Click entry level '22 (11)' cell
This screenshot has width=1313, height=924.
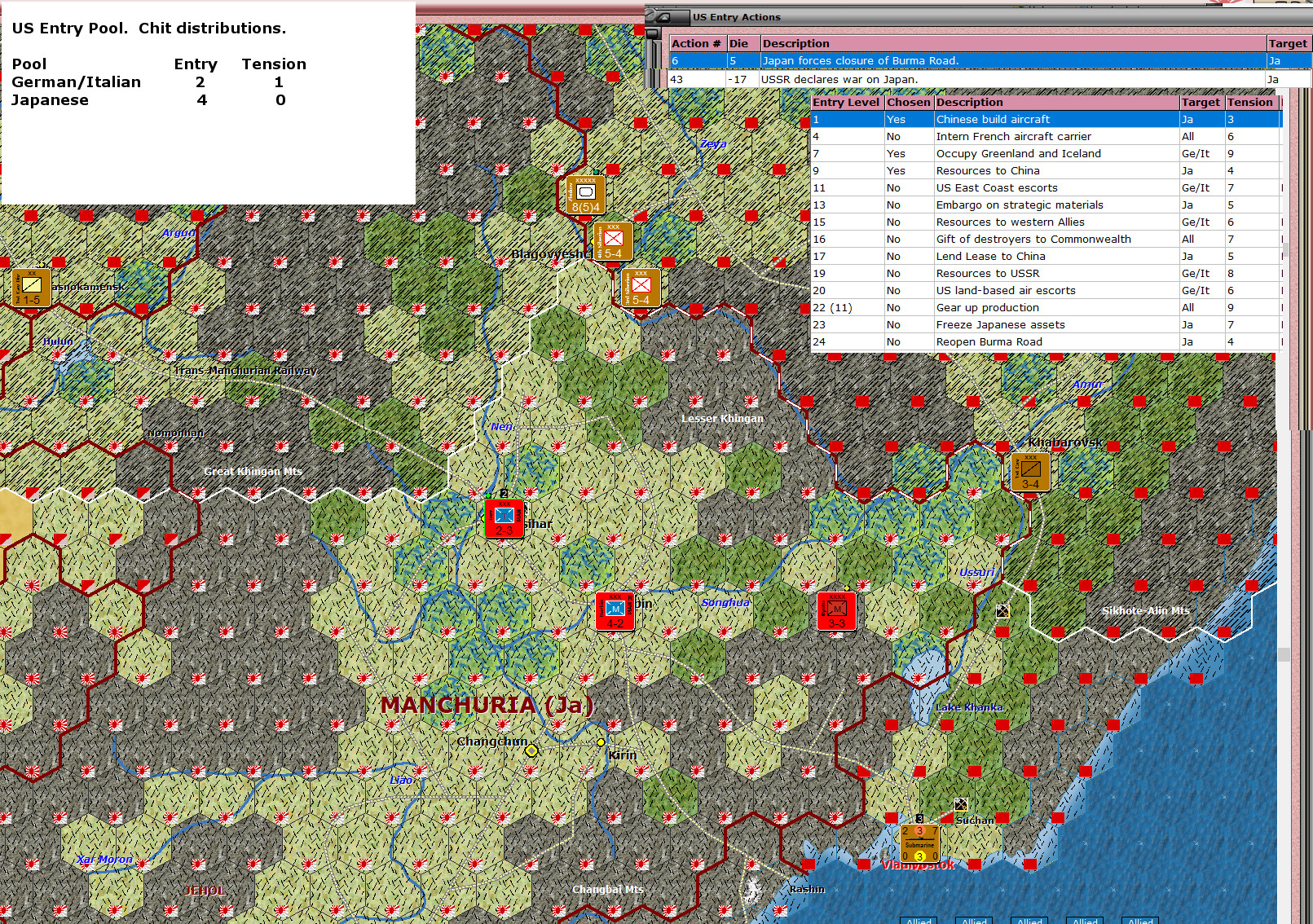pyautogui.click(x=848, y=307)
